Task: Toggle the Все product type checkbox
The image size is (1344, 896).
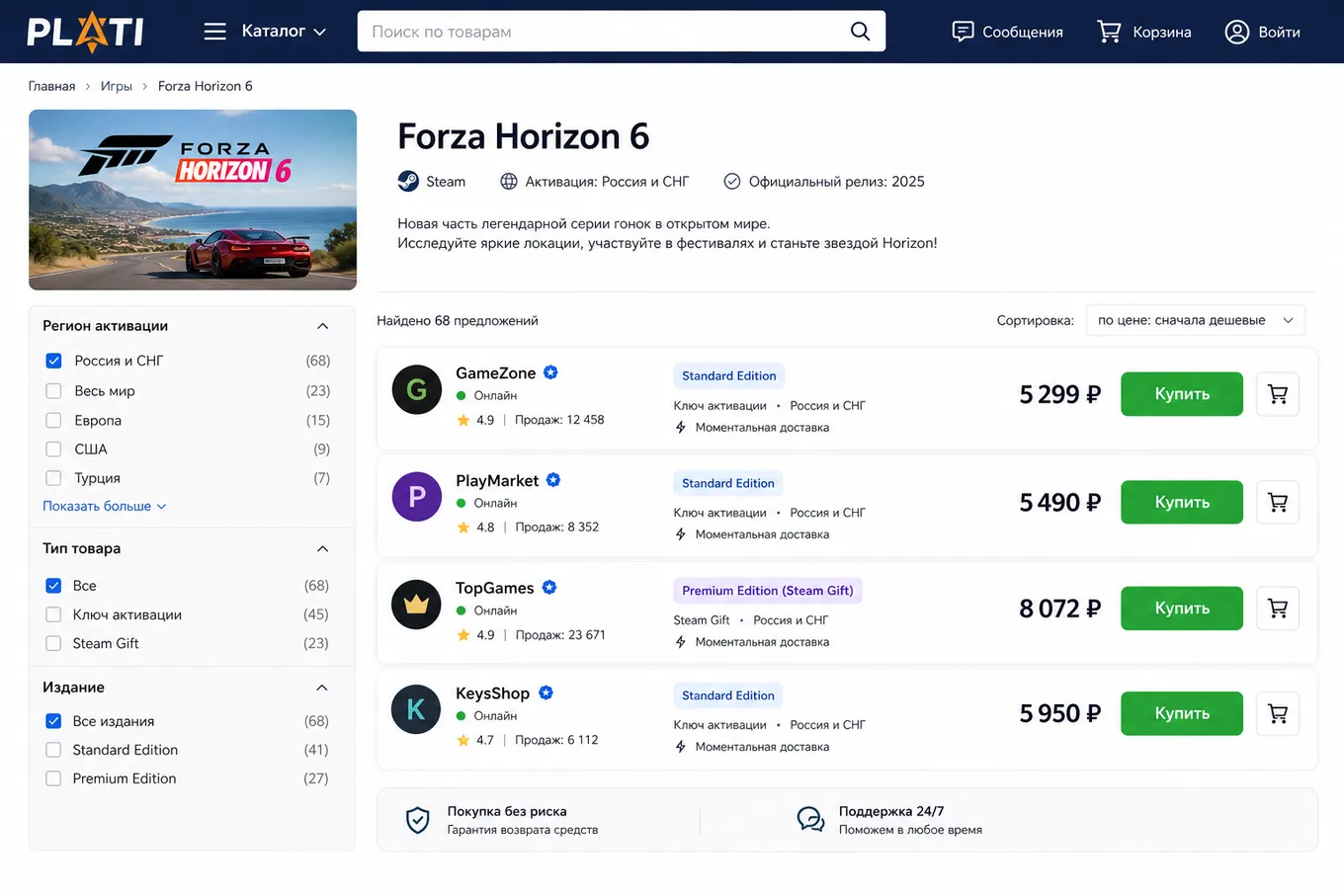Action: click(x=54, y=586)
